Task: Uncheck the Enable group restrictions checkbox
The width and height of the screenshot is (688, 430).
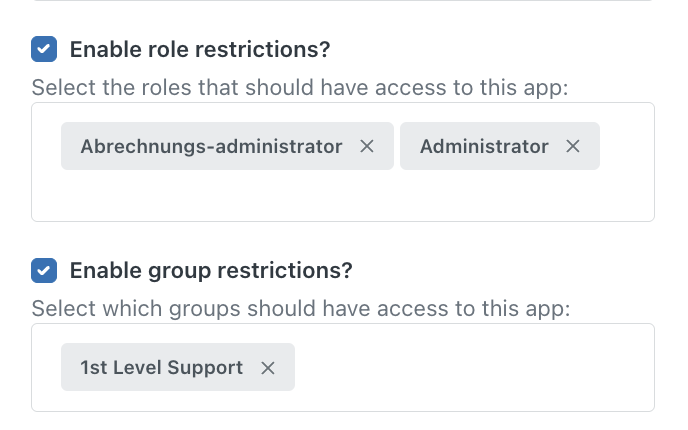Action: (44, 270)
